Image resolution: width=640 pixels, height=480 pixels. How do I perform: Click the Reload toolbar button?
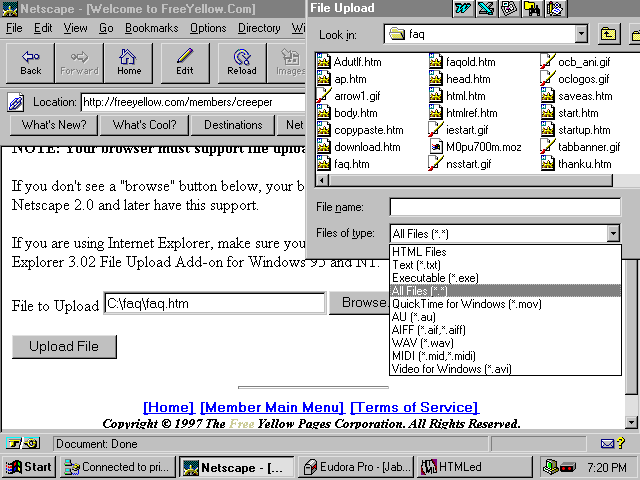[242, 63]
